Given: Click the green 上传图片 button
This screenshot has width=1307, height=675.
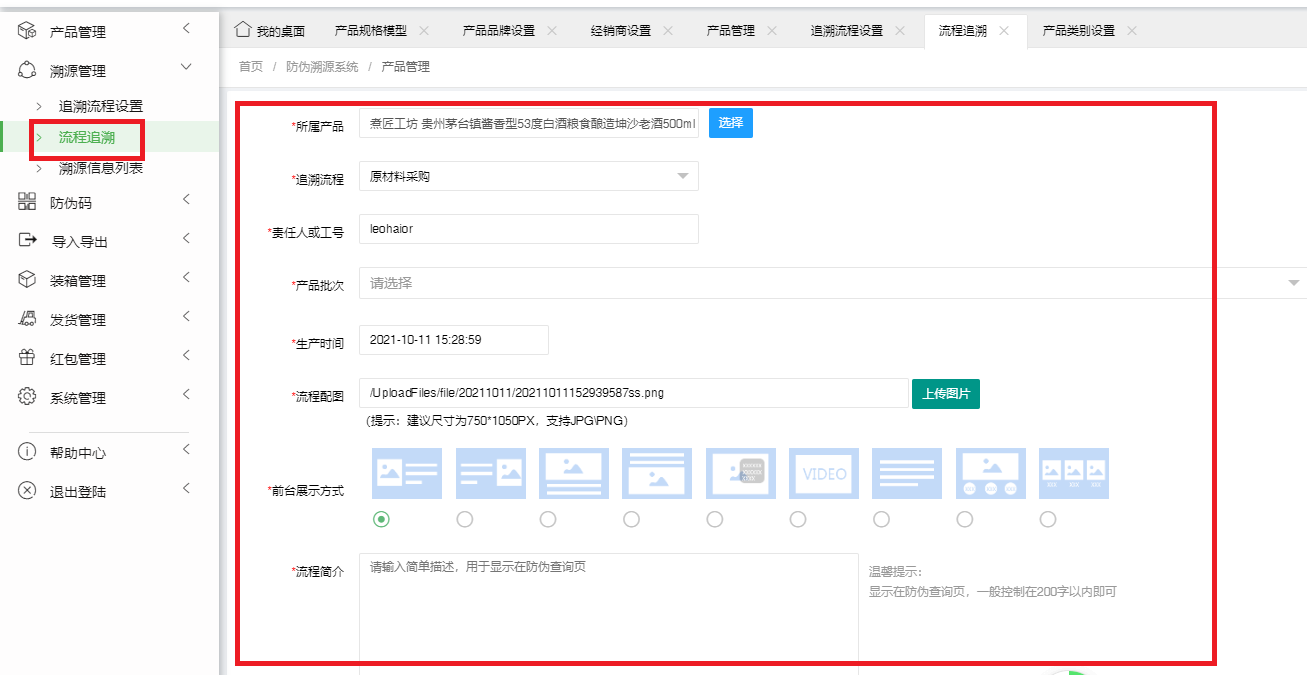Looking at the screenshot, I should [945, 393].
